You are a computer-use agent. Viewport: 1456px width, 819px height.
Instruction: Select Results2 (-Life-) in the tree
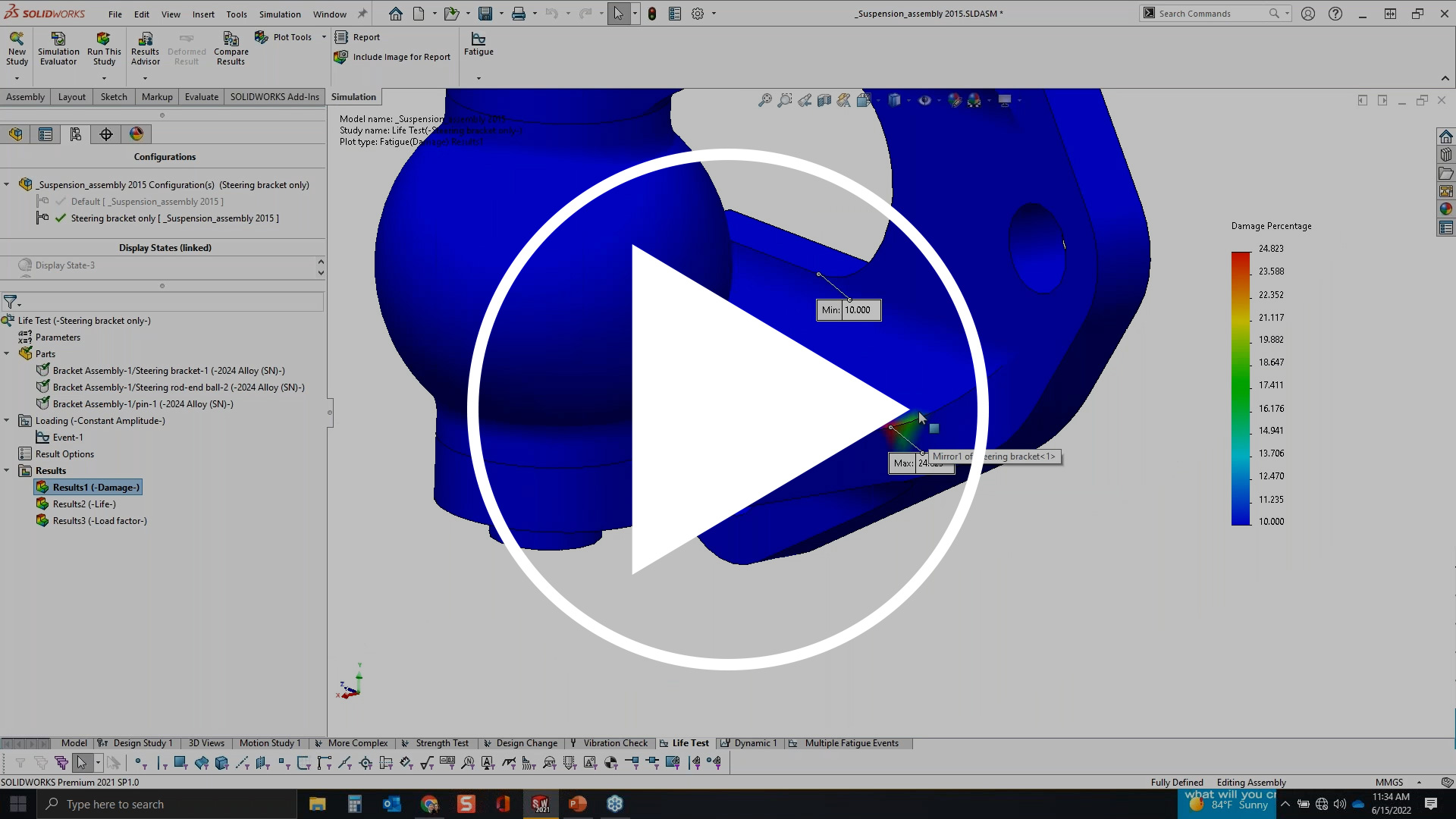tap(83, 504)
